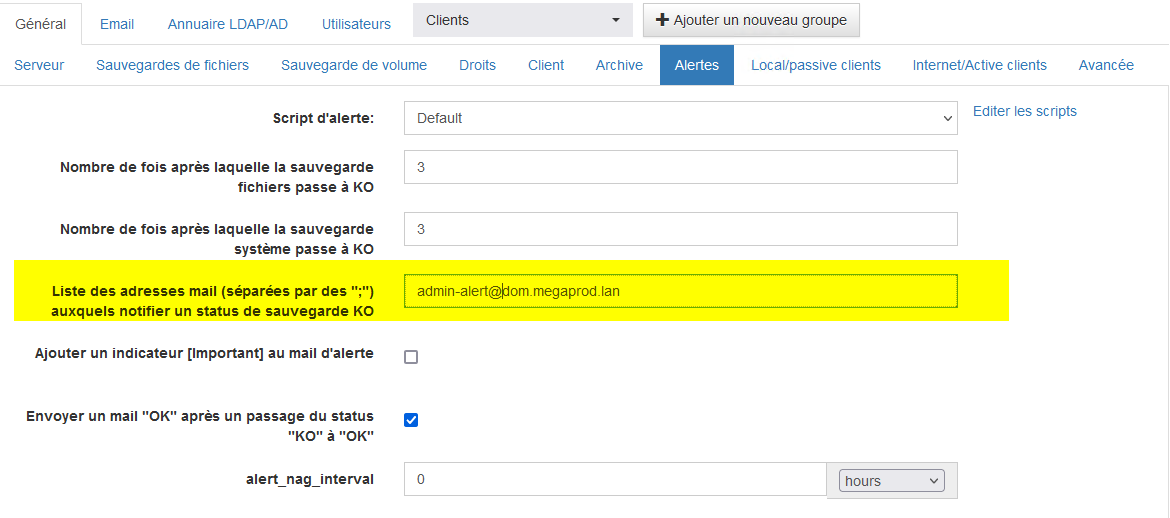This screenshot has height=518, width=1170.
Task: Focus the file backup KO count field
Action: coord(680,167)
